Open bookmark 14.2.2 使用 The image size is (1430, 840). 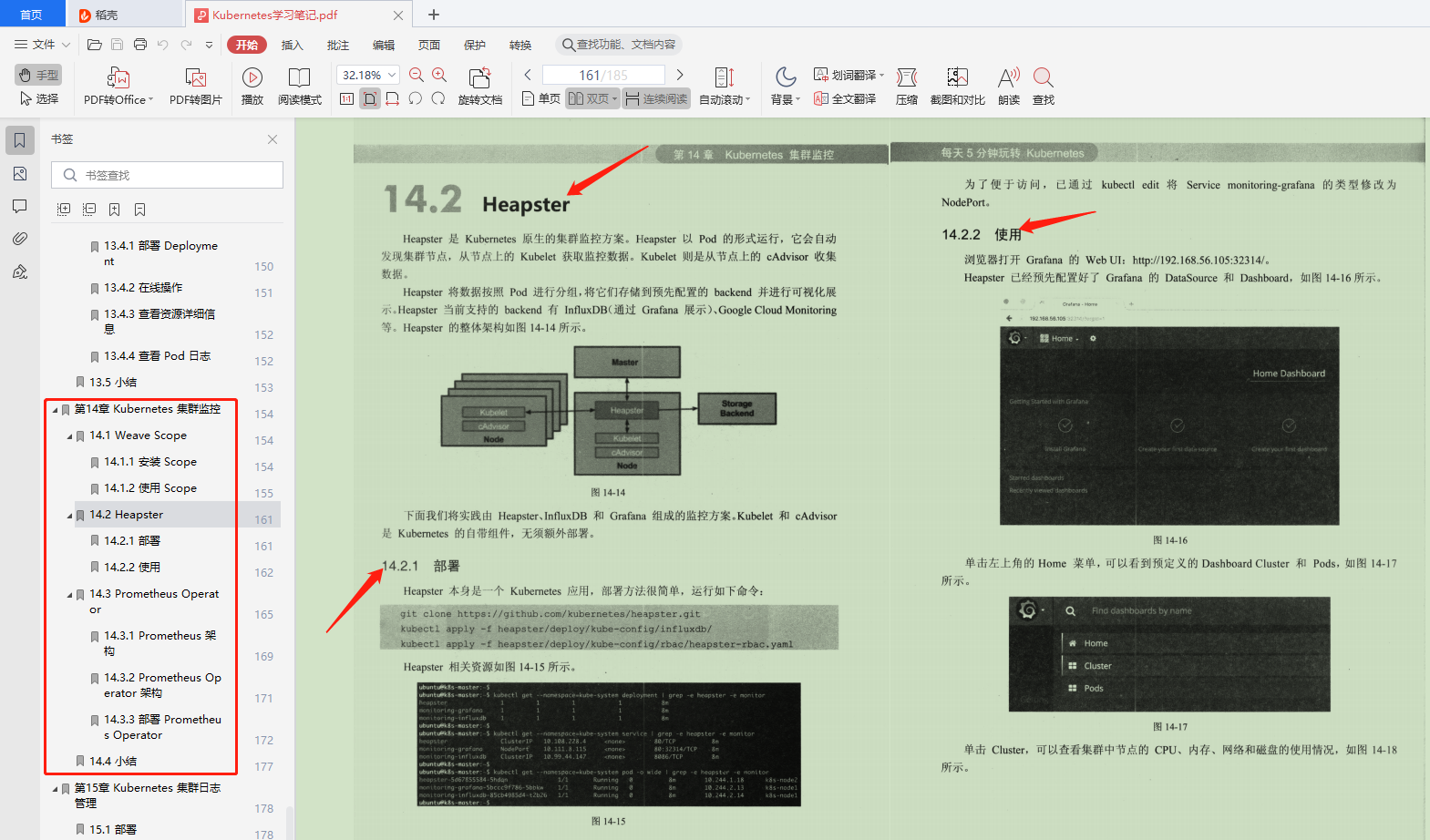pyautogui.click(x=132, y=567)
